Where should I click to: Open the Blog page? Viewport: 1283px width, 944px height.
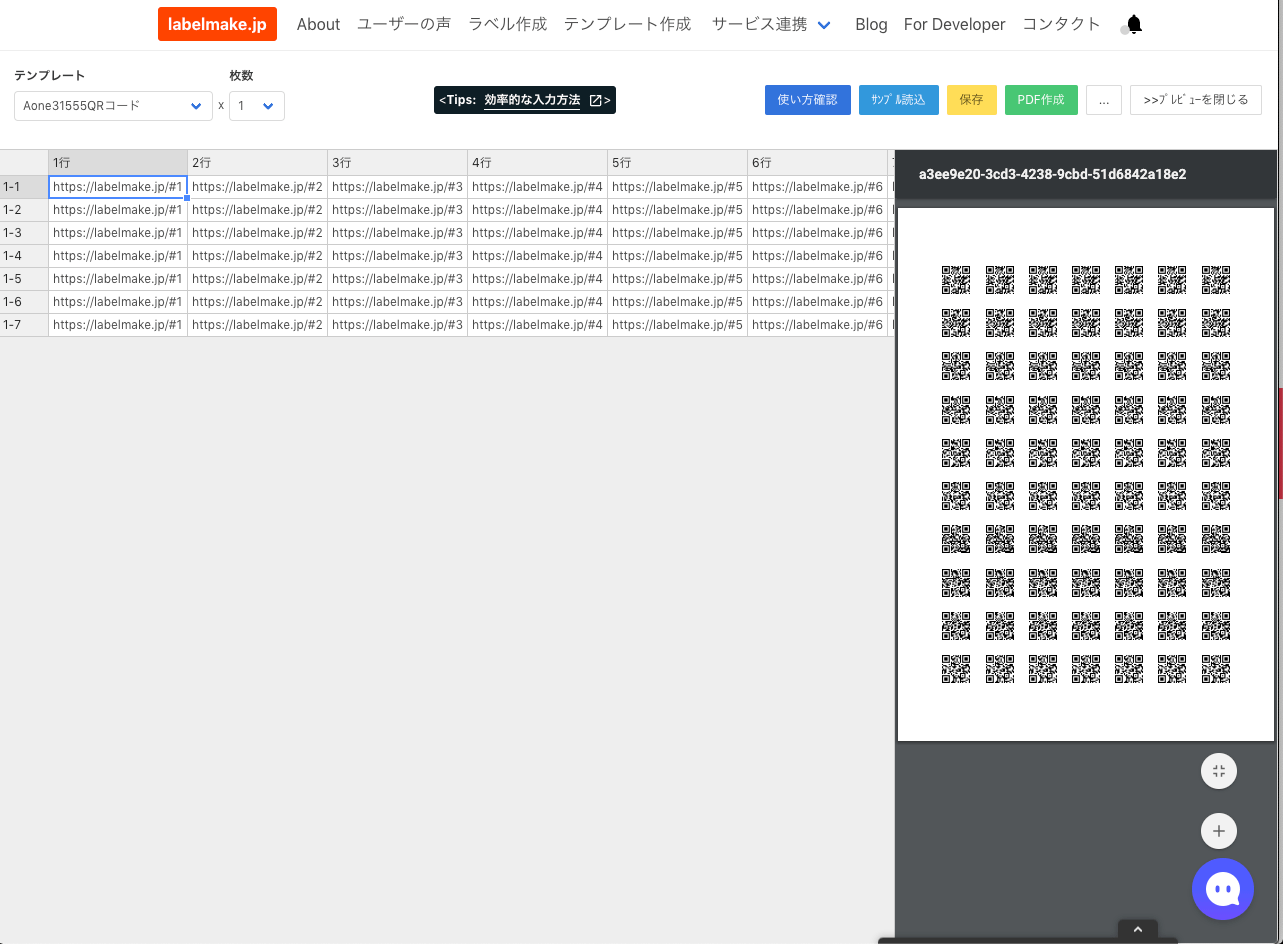click(871, 25)
